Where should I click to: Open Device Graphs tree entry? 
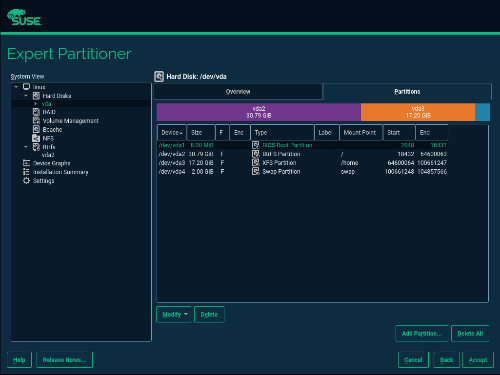(x=51, y=163)
